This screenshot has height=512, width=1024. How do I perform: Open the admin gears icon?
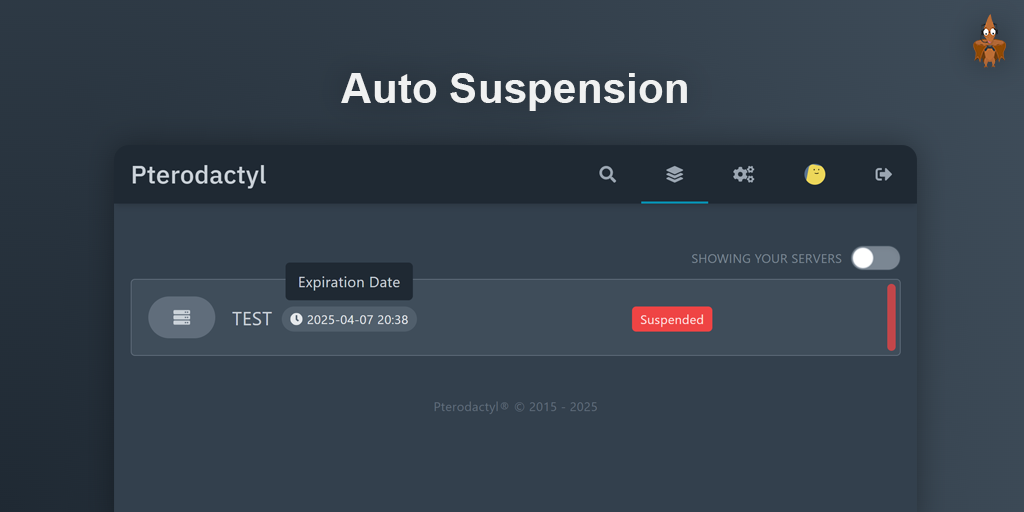[743, 174]
